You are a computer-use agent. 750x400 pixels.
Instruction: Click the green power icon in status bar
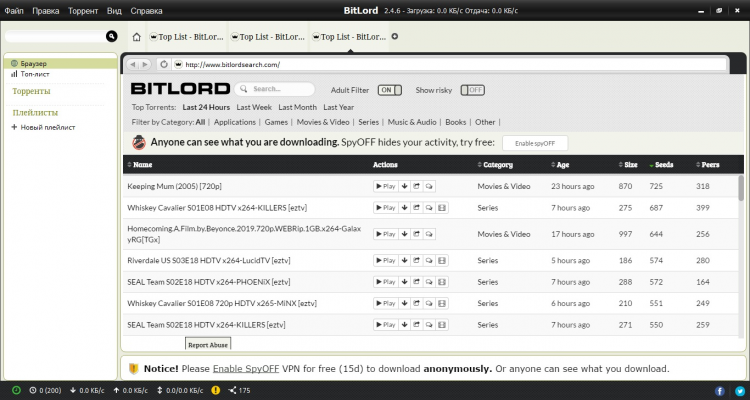tap(16, 390)
